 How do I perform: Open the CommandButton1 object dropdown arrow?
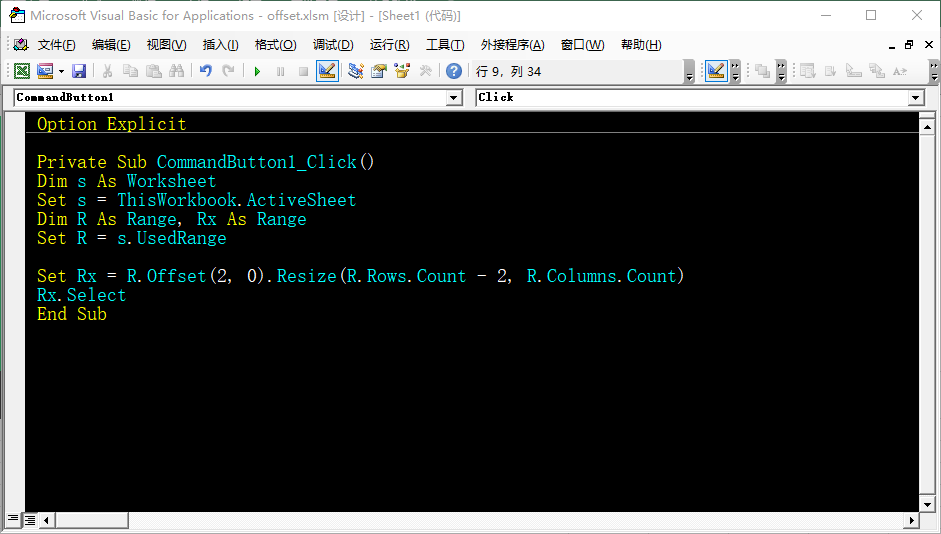click(x=454, y=97)
